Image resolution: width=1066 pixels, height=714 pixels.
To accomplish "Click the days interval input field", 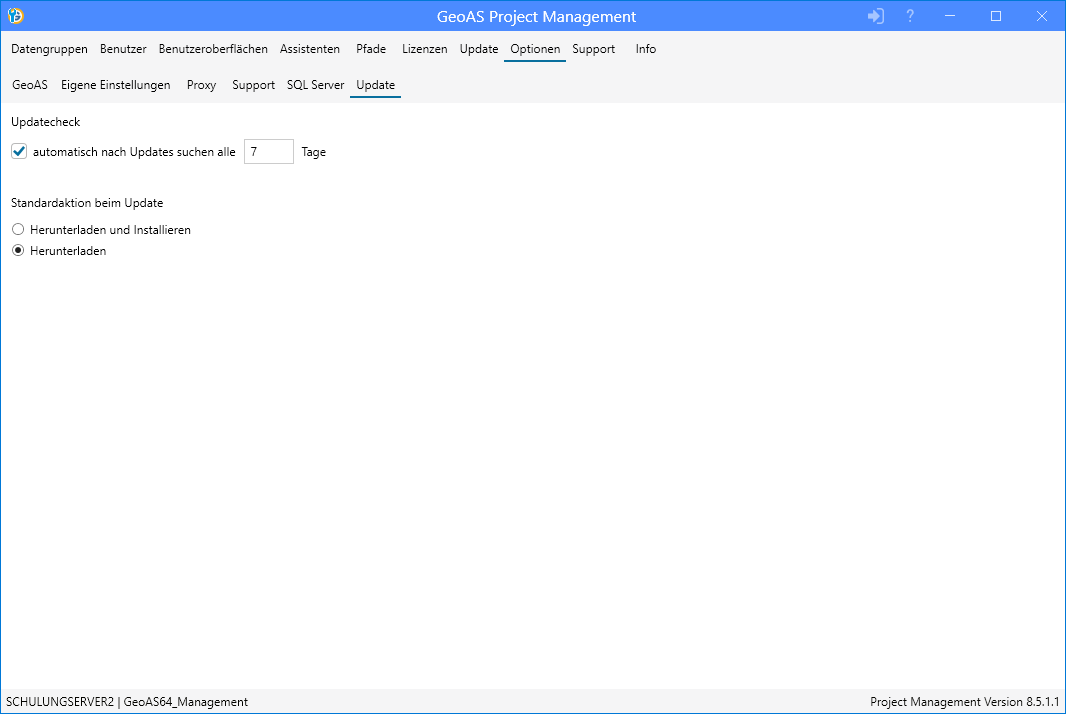I will click(268, 152).
